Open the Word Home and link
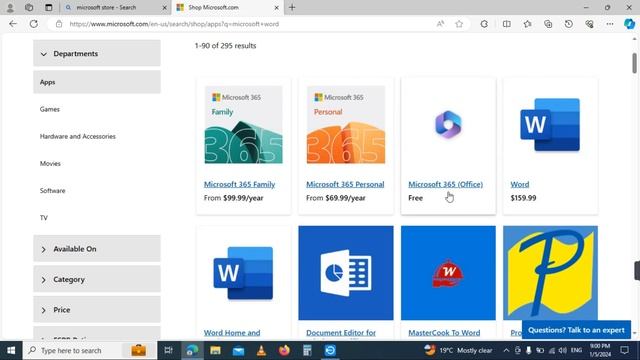 tap(232, 333)
